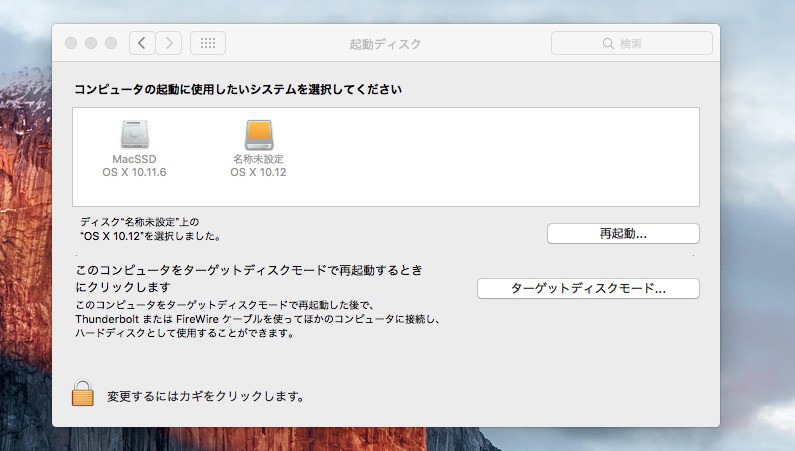The height and width of the screenshot is (451, 795).
Task: Click the OS X 10.12 label under 名称未設定
Action: [x=259, y=172]
